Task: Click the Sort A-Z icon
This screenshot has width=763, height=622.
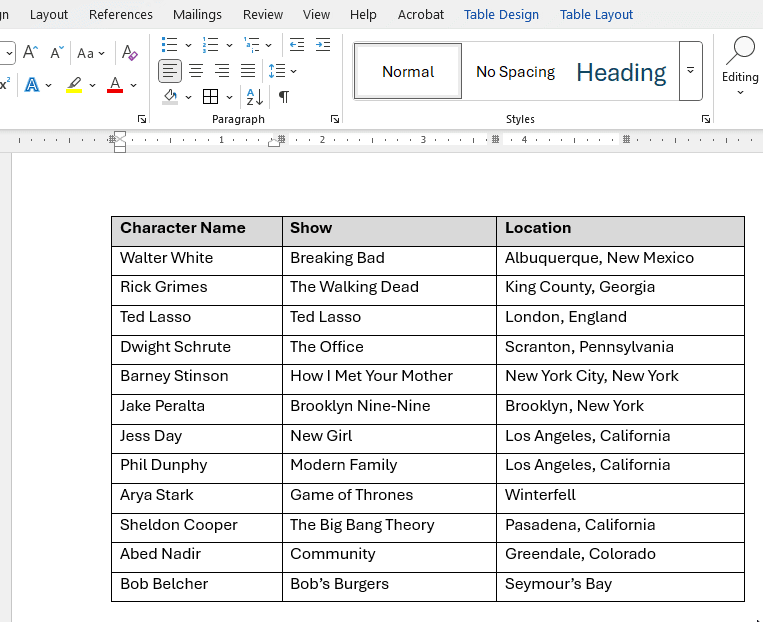Action: coord(255,97)
